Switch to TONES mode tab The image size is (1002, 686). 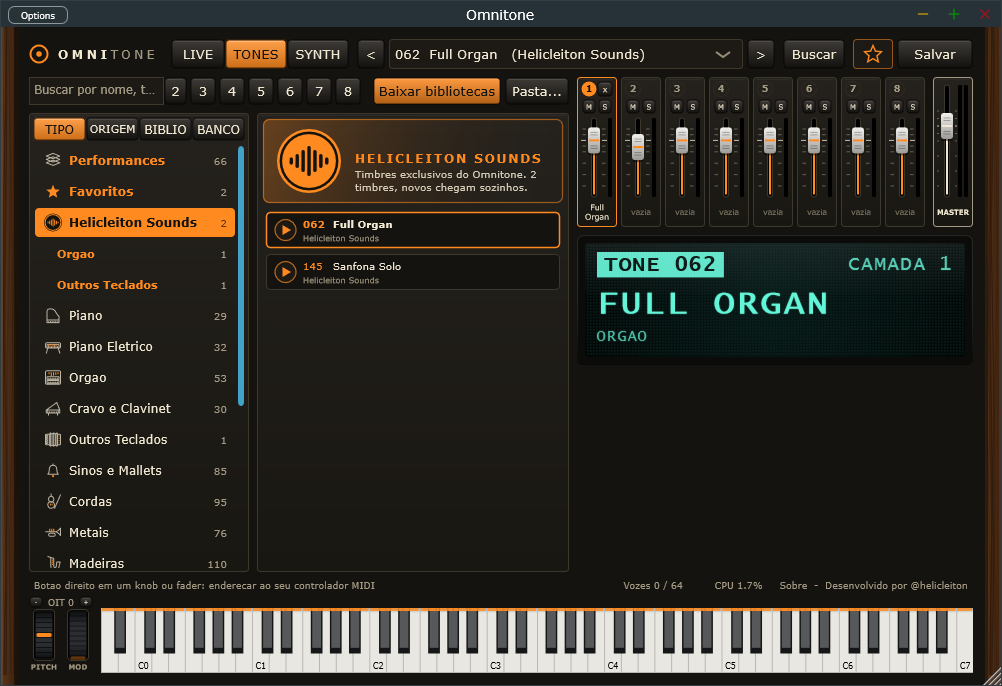pyautogui.click(x=256, y=54)
